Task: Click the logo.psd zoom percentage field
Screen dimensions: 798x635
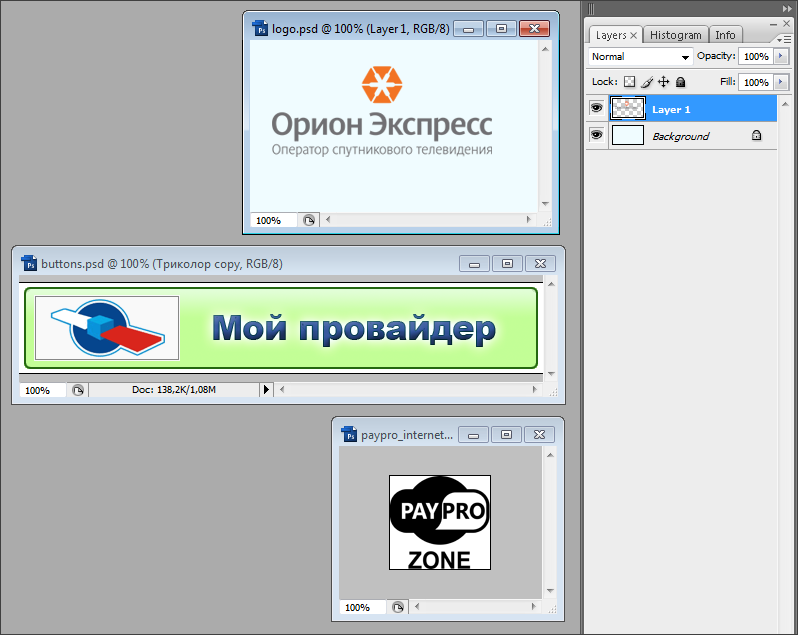Action: click(x=273, y=220)
